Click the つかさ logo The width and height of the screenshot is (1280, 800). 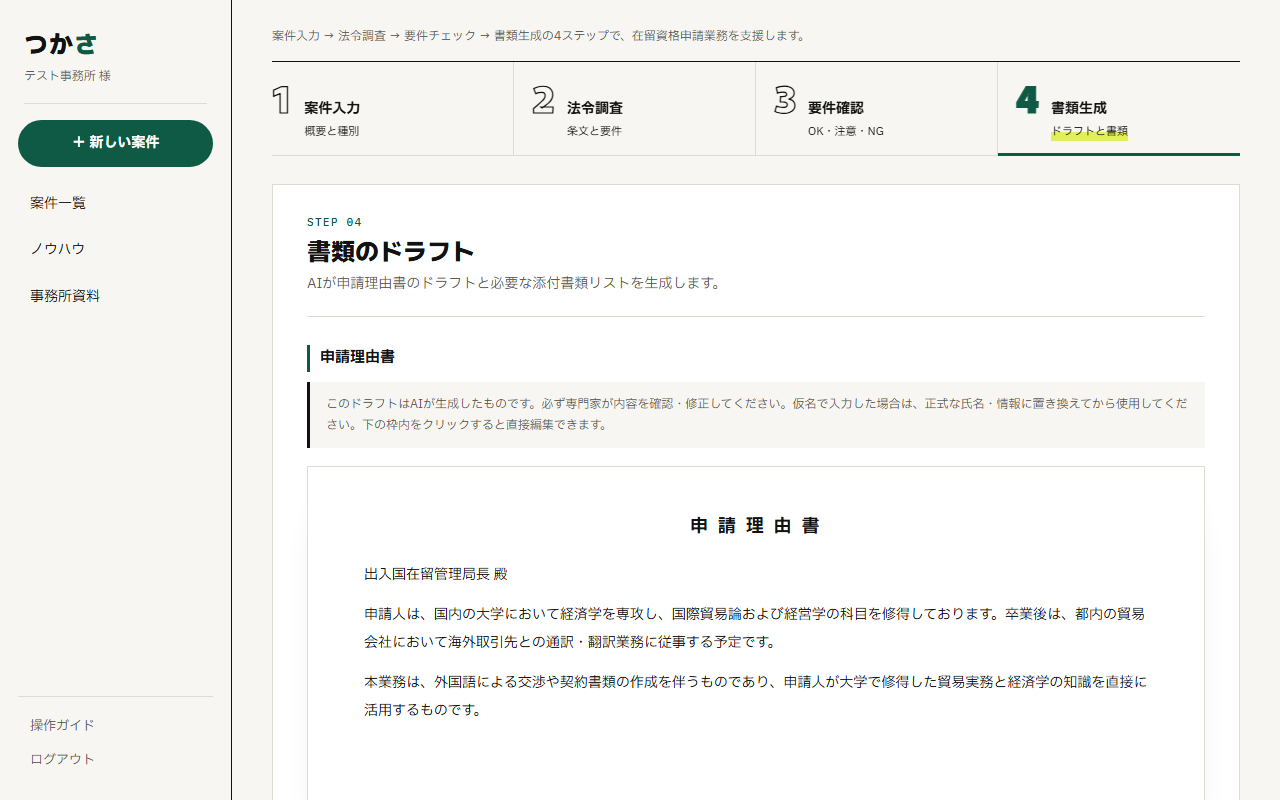61,44
